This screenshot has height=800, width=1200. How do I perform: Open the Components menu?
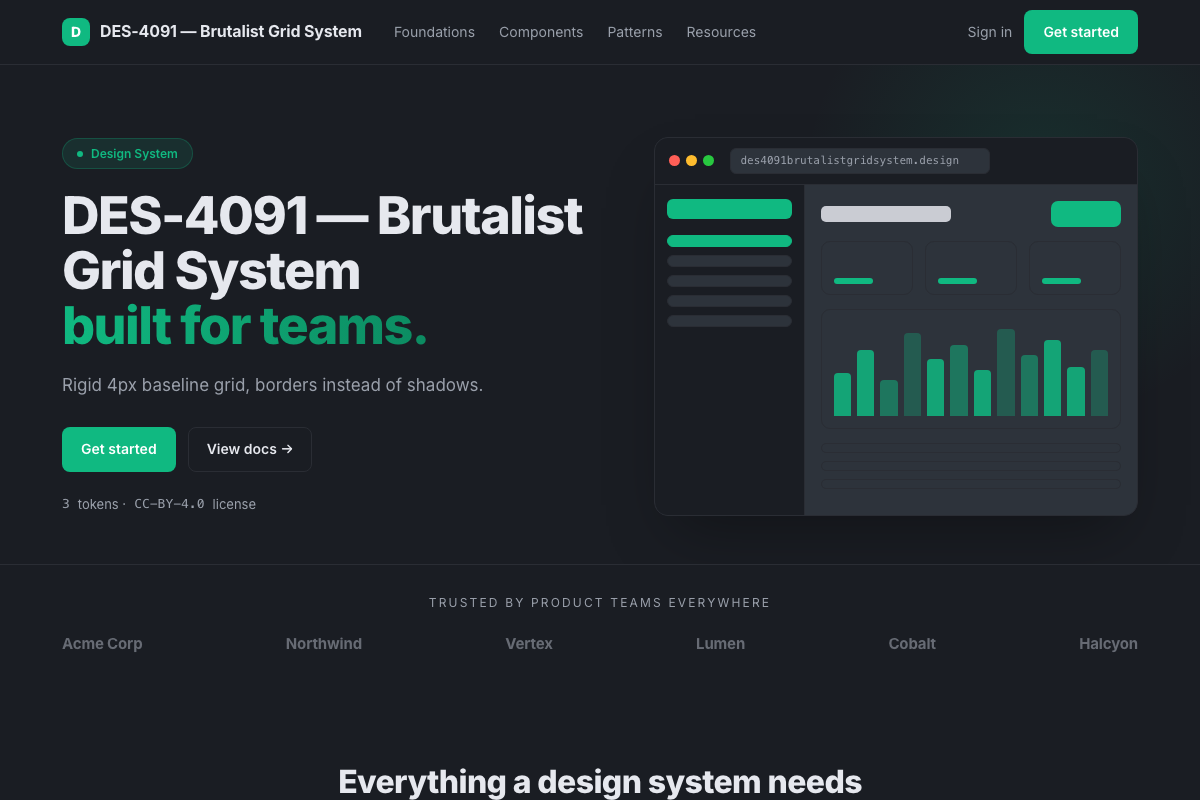pyautogui.click(x=541, y=32)
